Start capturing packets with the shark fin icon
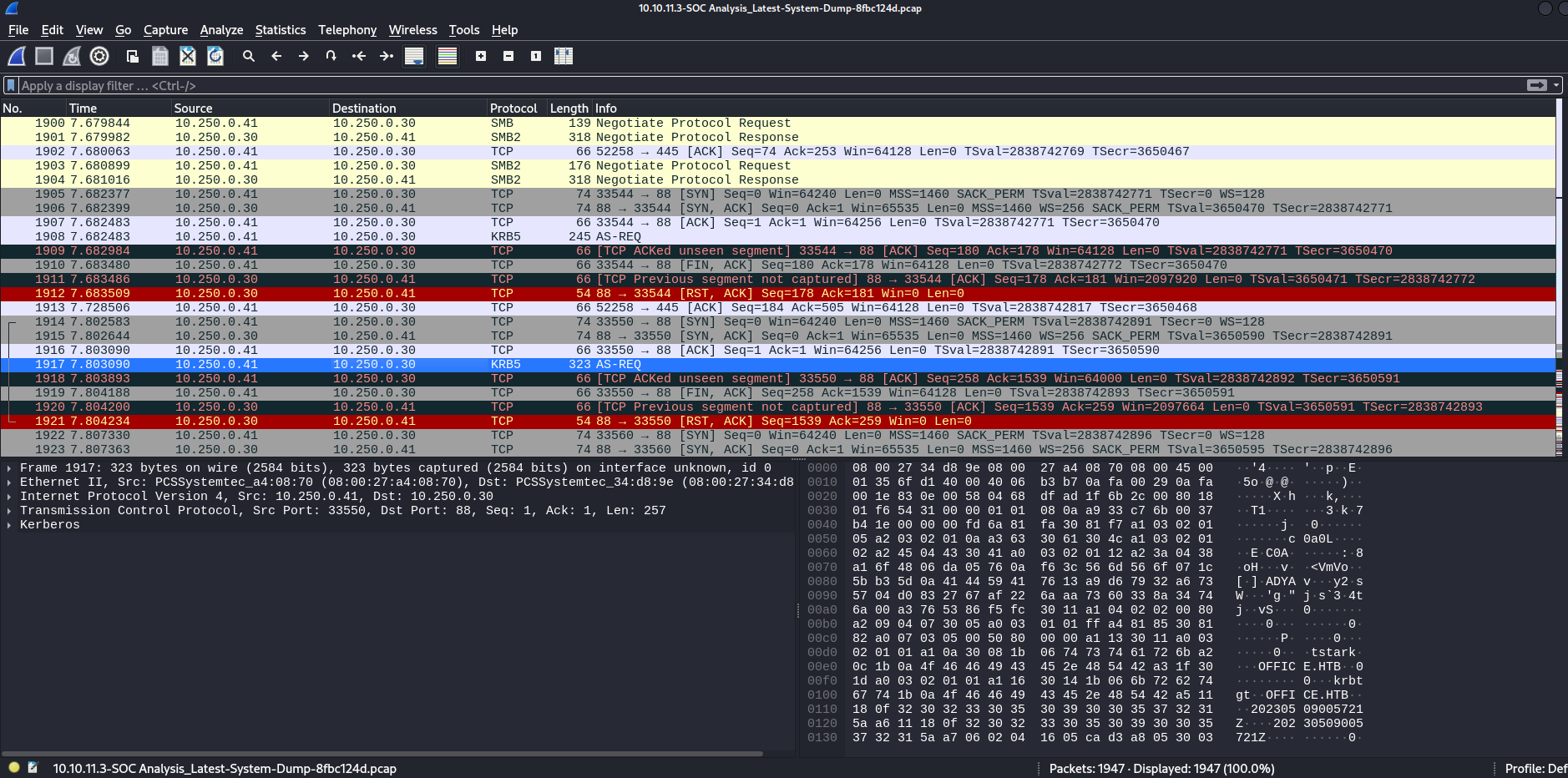The width and height of the screenshot is (1568, 778). [x=17, y=56]
